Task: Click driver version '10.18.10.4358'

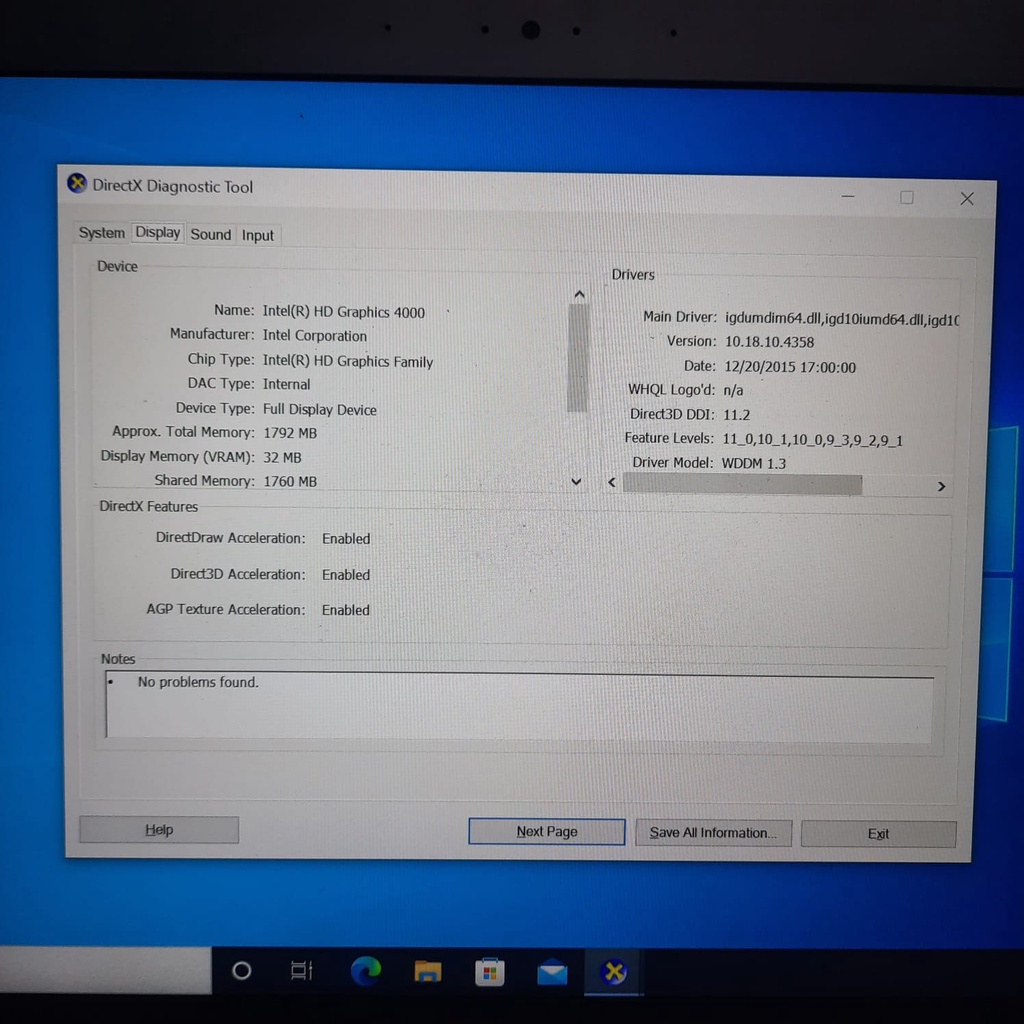Action: pyautogui.click(x=769, y=342)
